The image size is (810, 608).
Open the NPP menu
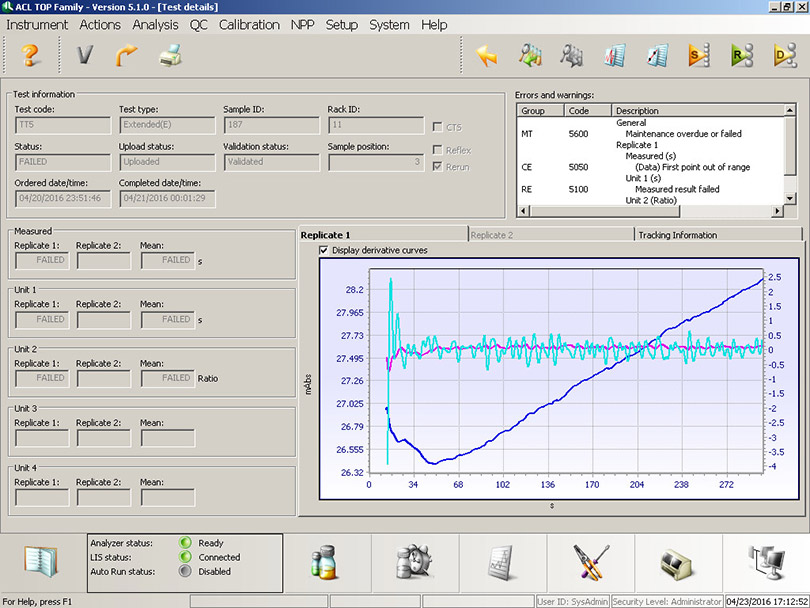(302, 25)
